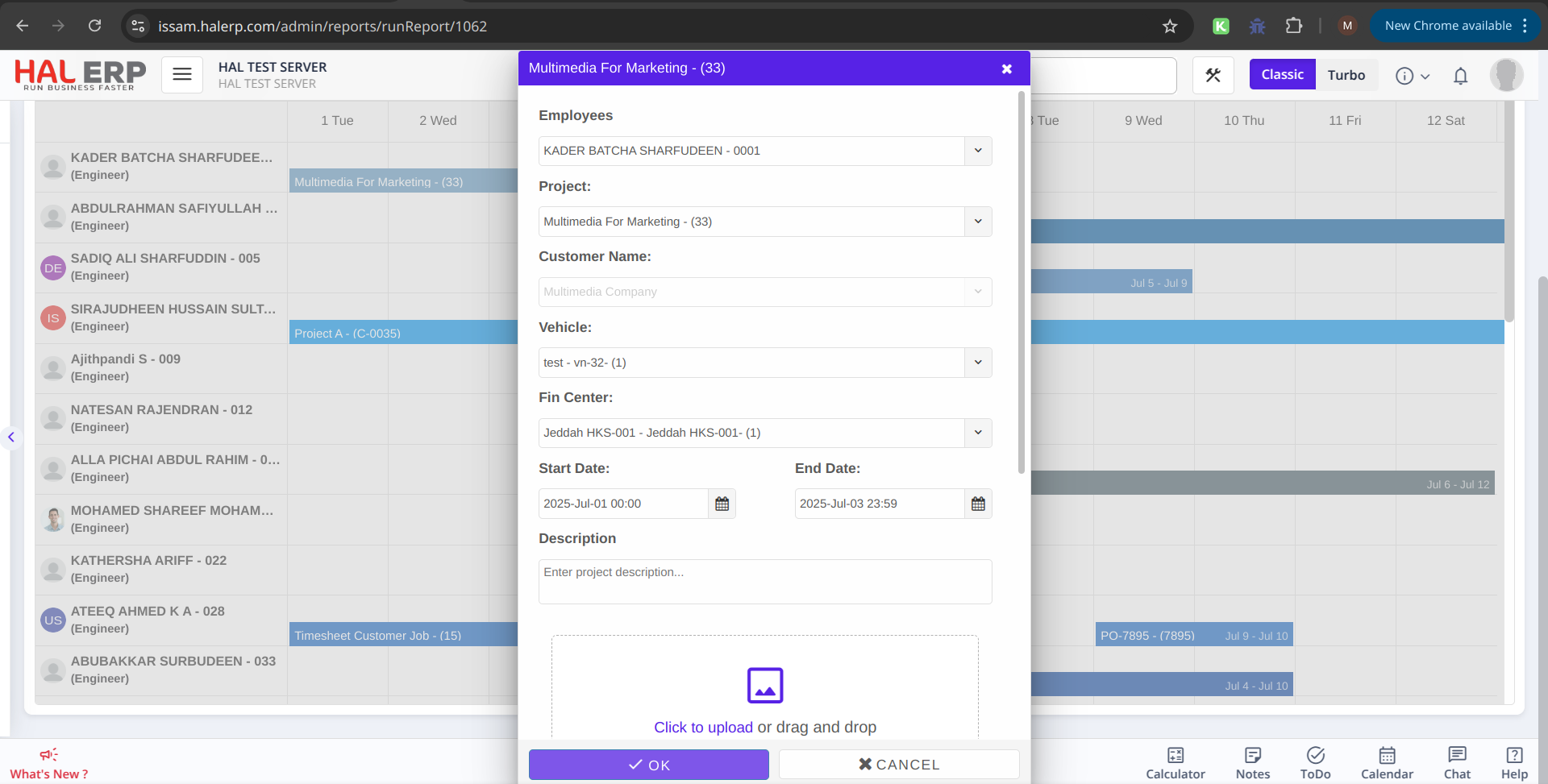Open the hamburger navigation menu
1548x784 pixels.
coord(182,75)
